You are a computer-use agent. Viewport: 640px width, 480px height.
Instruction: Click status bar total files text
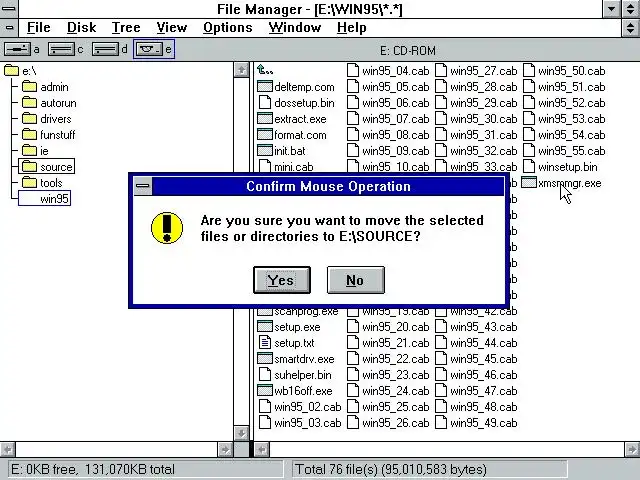pyautogui.click(x=391, y=469)
